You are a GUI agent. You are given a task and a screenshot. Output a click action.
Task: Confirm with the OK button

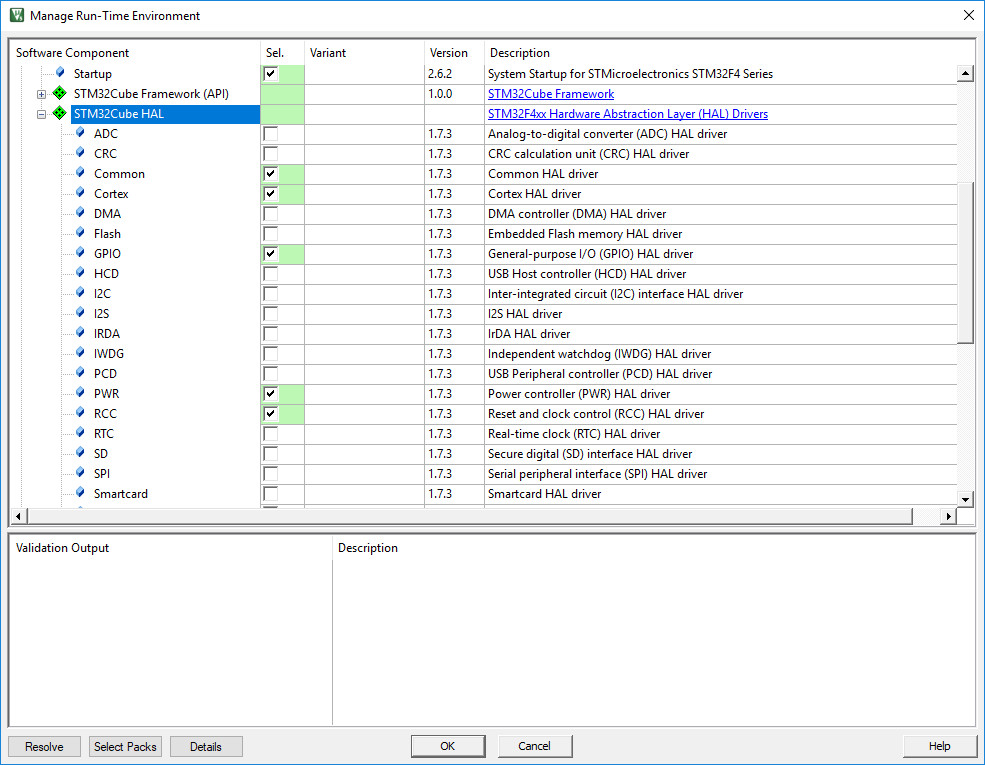[x=448, y=746]
